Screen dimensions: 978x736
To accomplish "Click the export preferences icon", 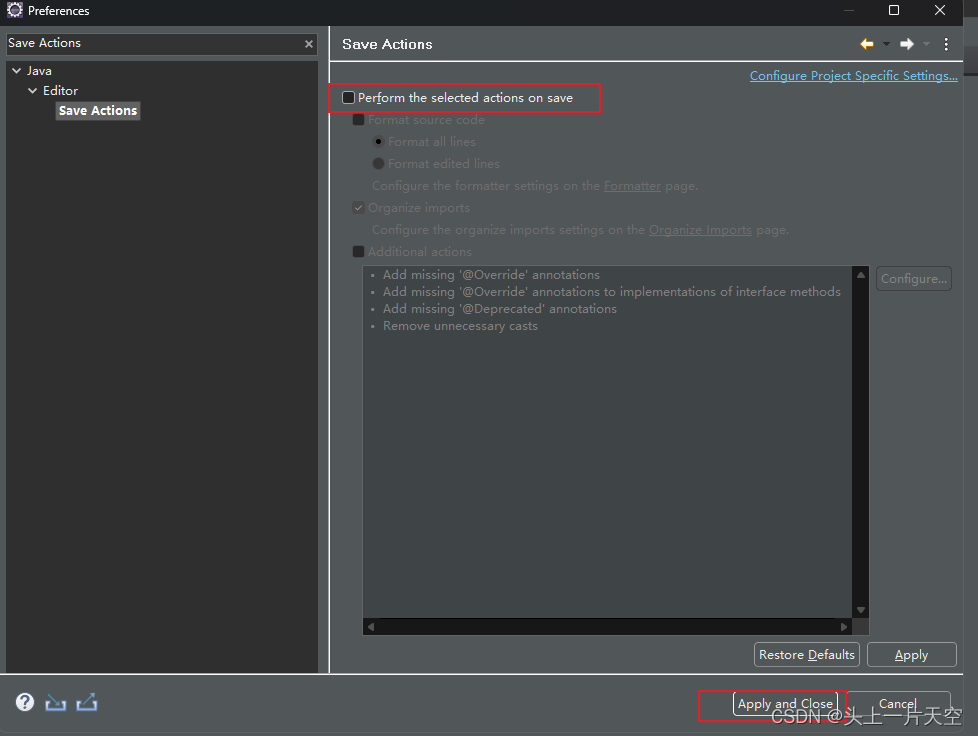I will (87, 703).
